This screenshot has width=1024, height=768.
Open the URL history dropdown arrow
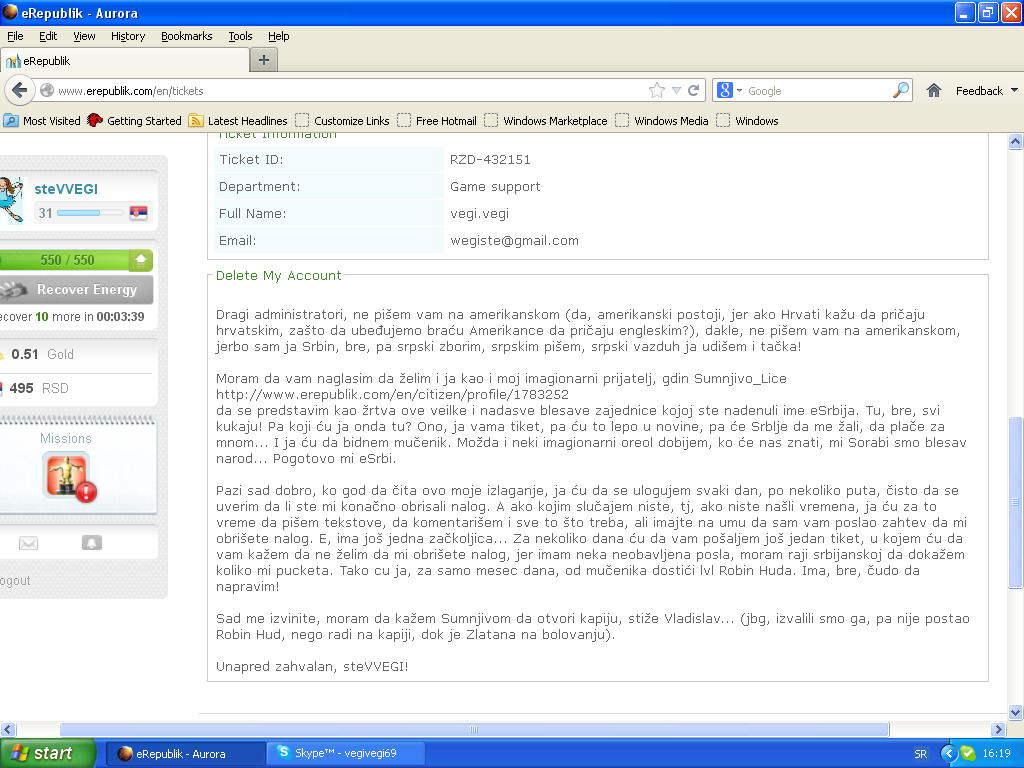[676, 90]
